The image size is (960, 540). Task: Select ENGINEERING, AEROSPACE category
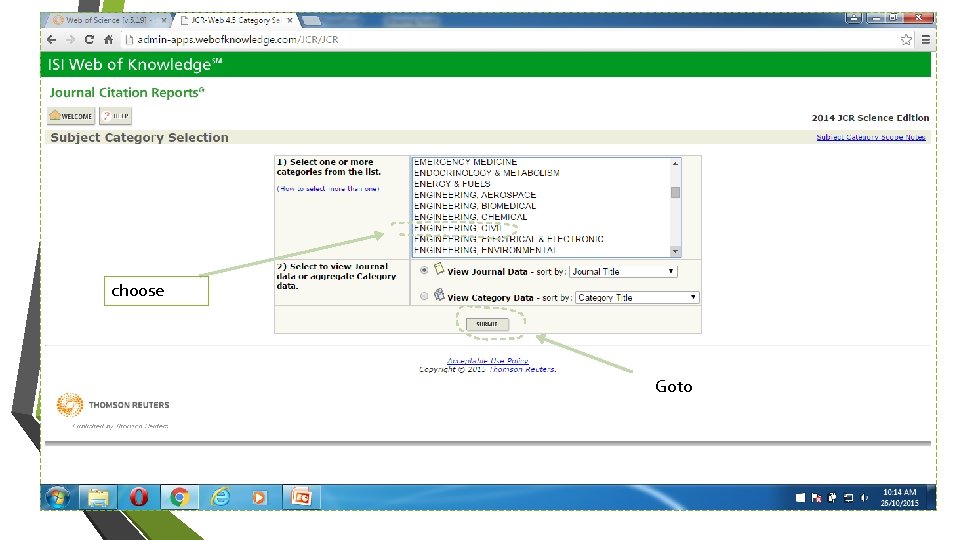click(x=475, y=195)
